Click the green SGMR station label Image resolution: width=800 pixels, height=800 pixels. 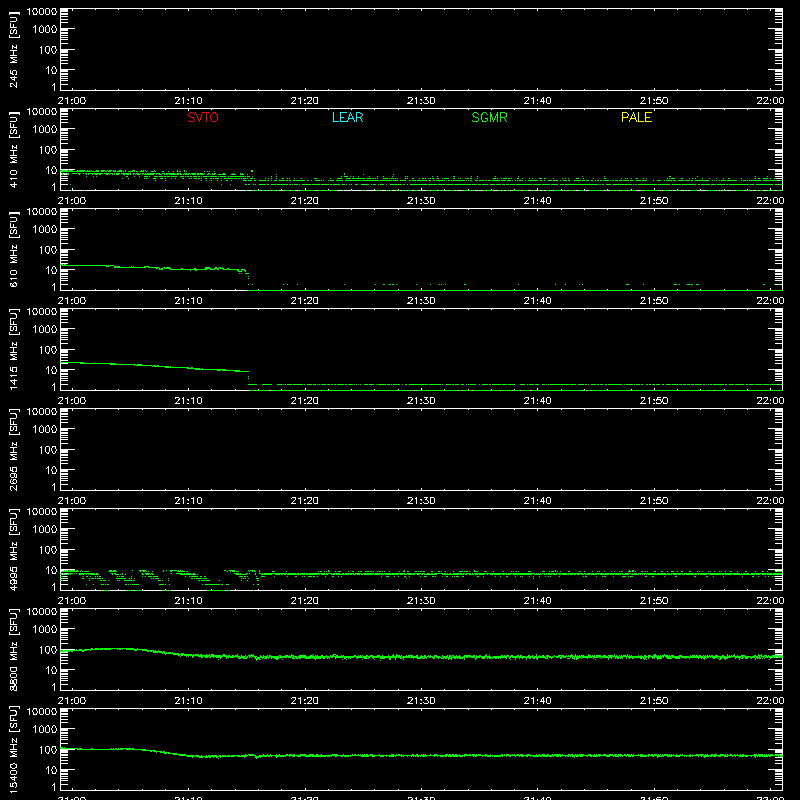tap(489, 117)
